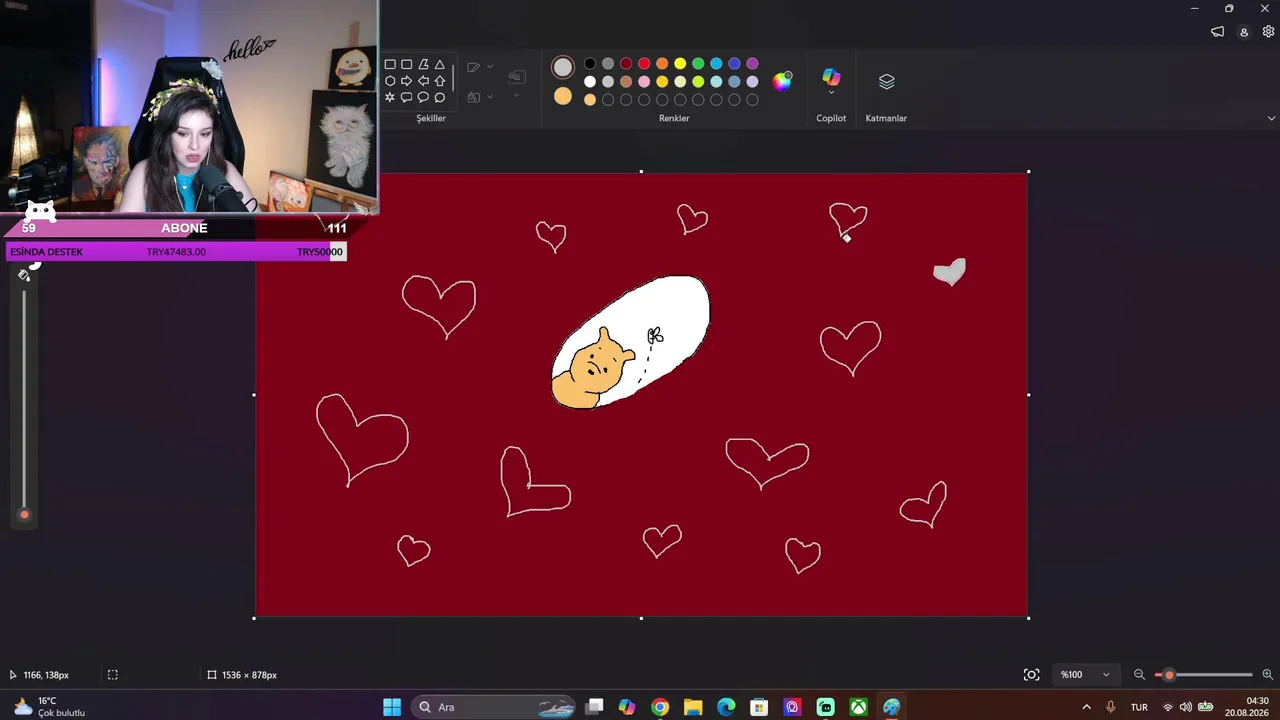This screenshot has height=720, width=1280.
Task: Choose the white color swatch
Action: (590, 82)
